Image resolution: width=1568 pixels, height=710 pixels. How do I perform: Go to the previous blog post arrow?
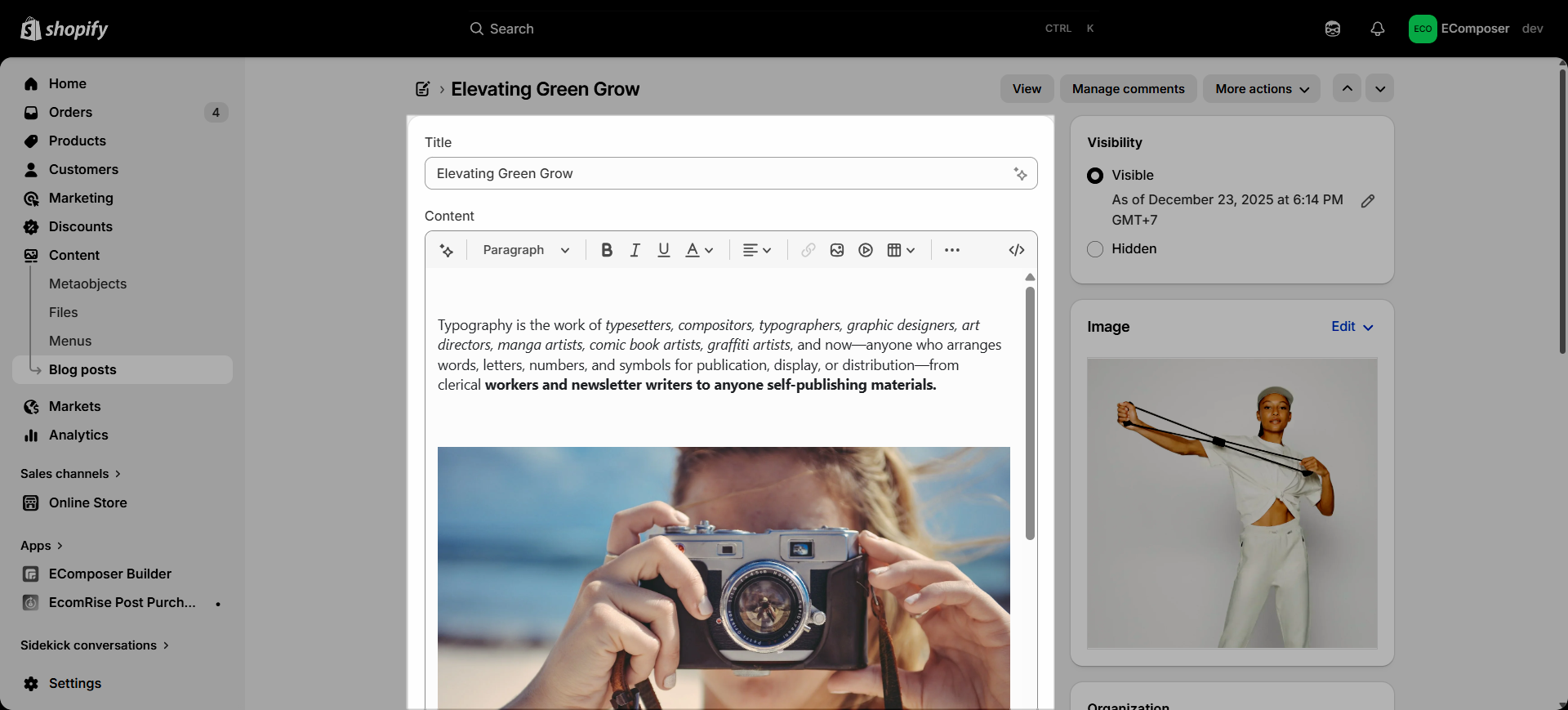1347,89
